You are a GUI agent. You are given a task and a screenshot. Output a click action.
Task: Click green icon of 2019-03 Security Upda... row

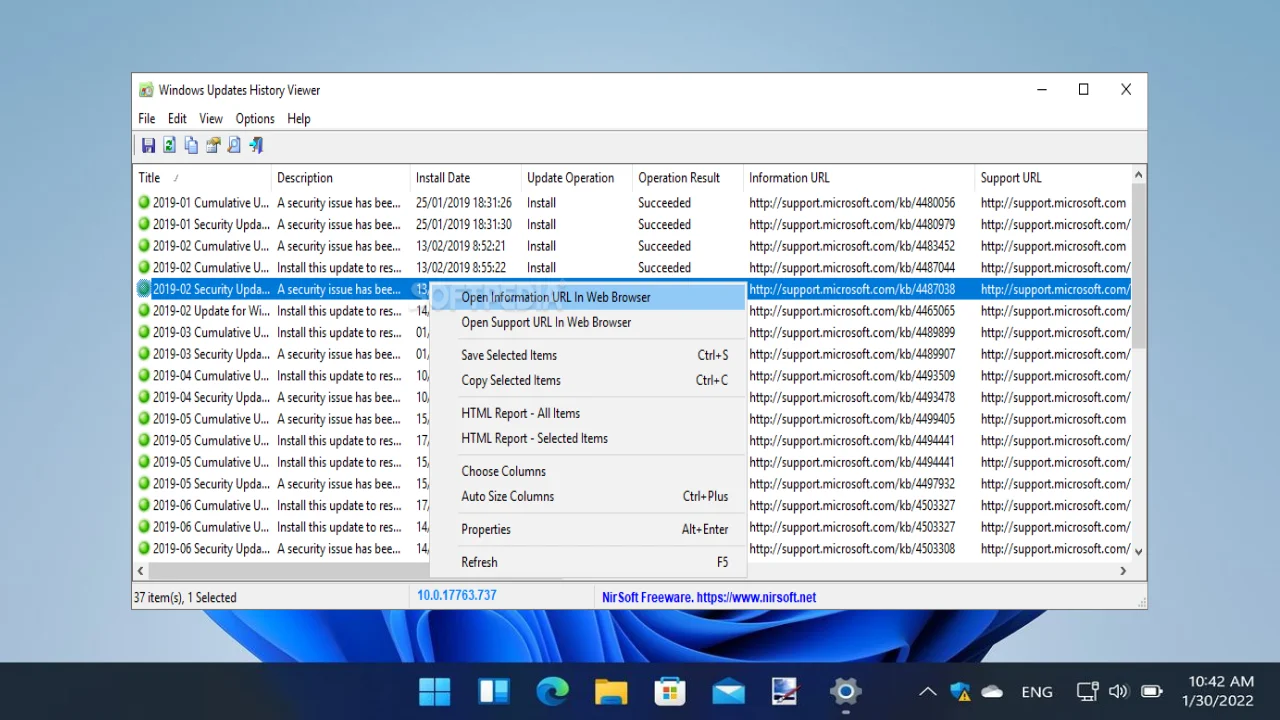point(144,354)
